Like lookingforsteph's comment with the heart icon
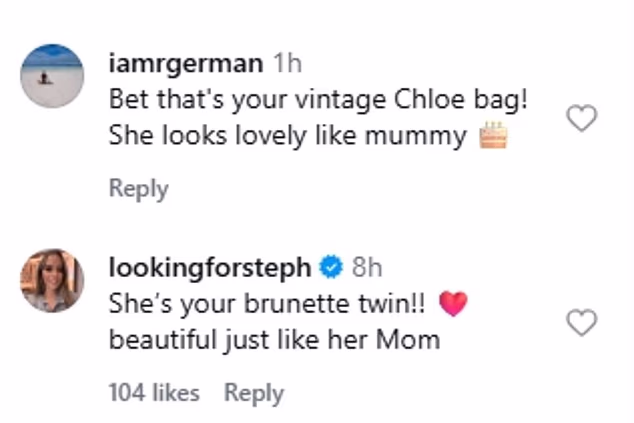The image size is (634, 423). pyautogui.click(x=581, y=323)
